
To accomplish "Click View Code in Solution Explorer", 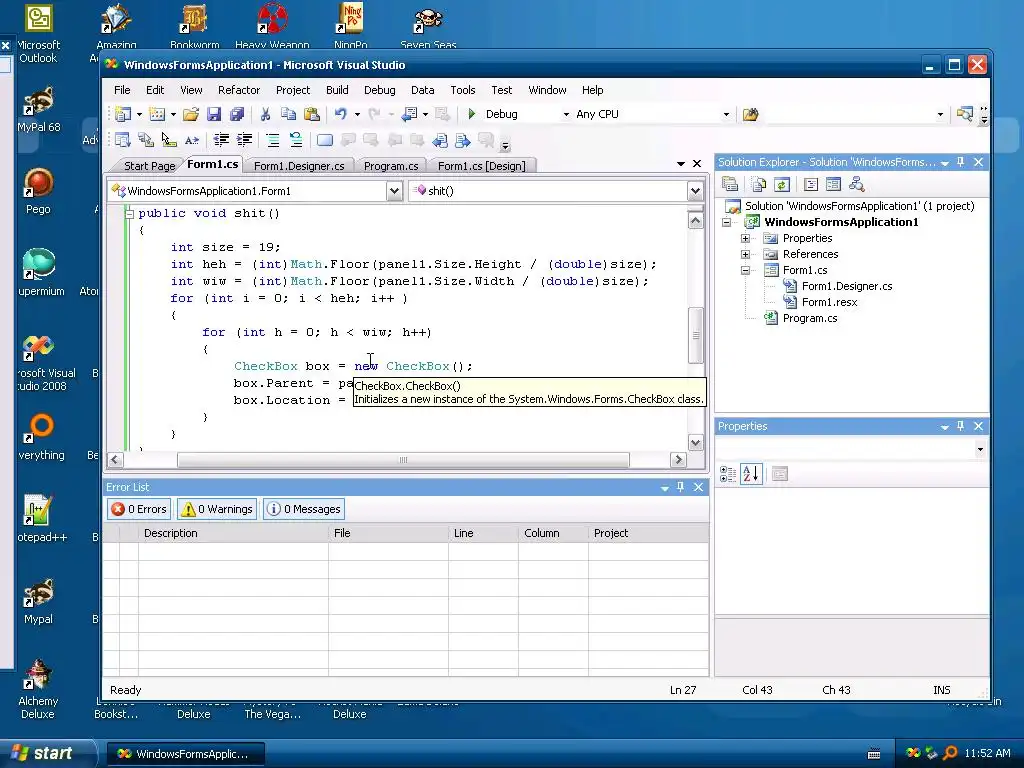I will coord(810,185).
